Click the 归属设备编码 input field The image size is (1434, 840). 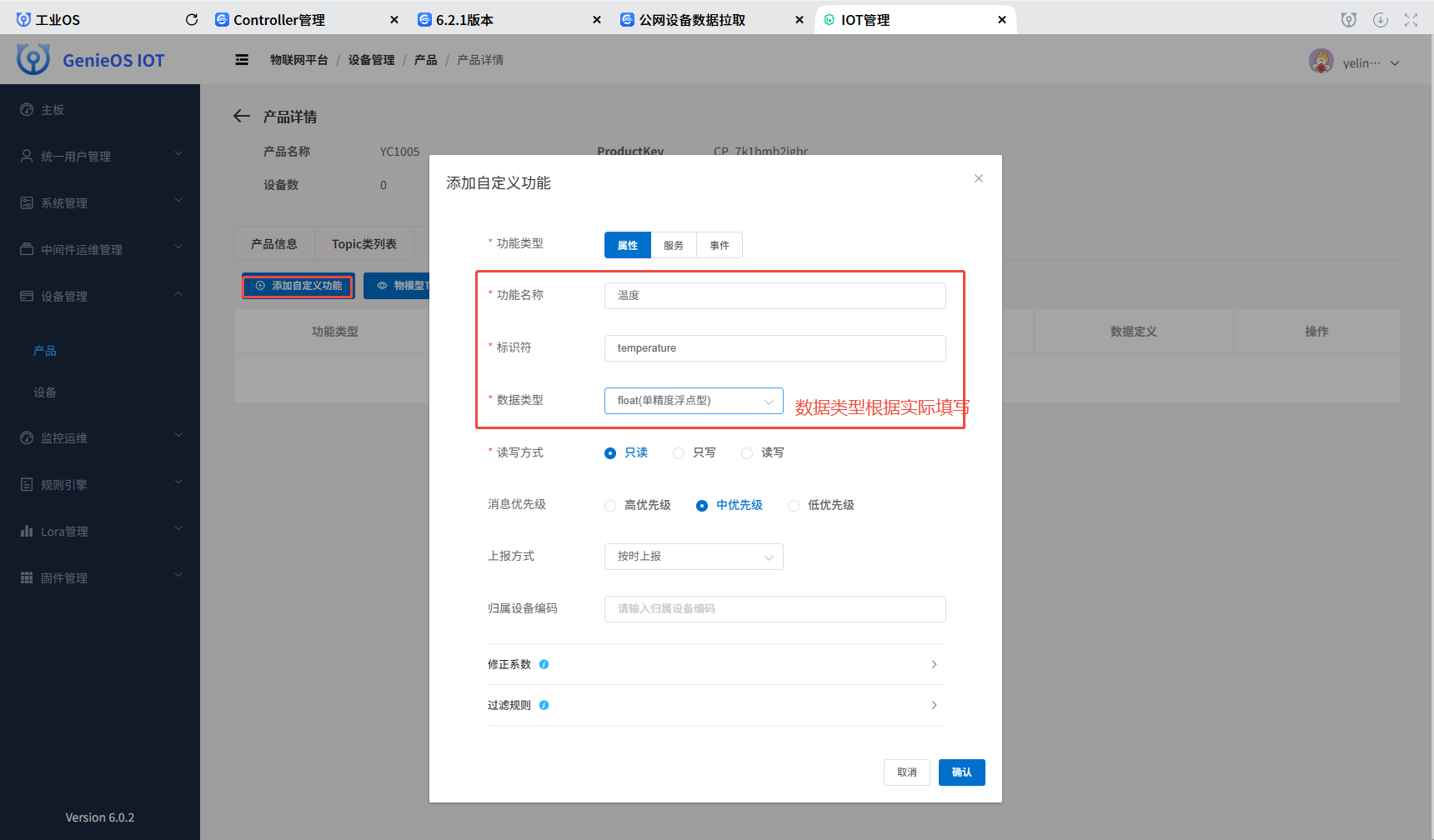(x=774, y=608)
